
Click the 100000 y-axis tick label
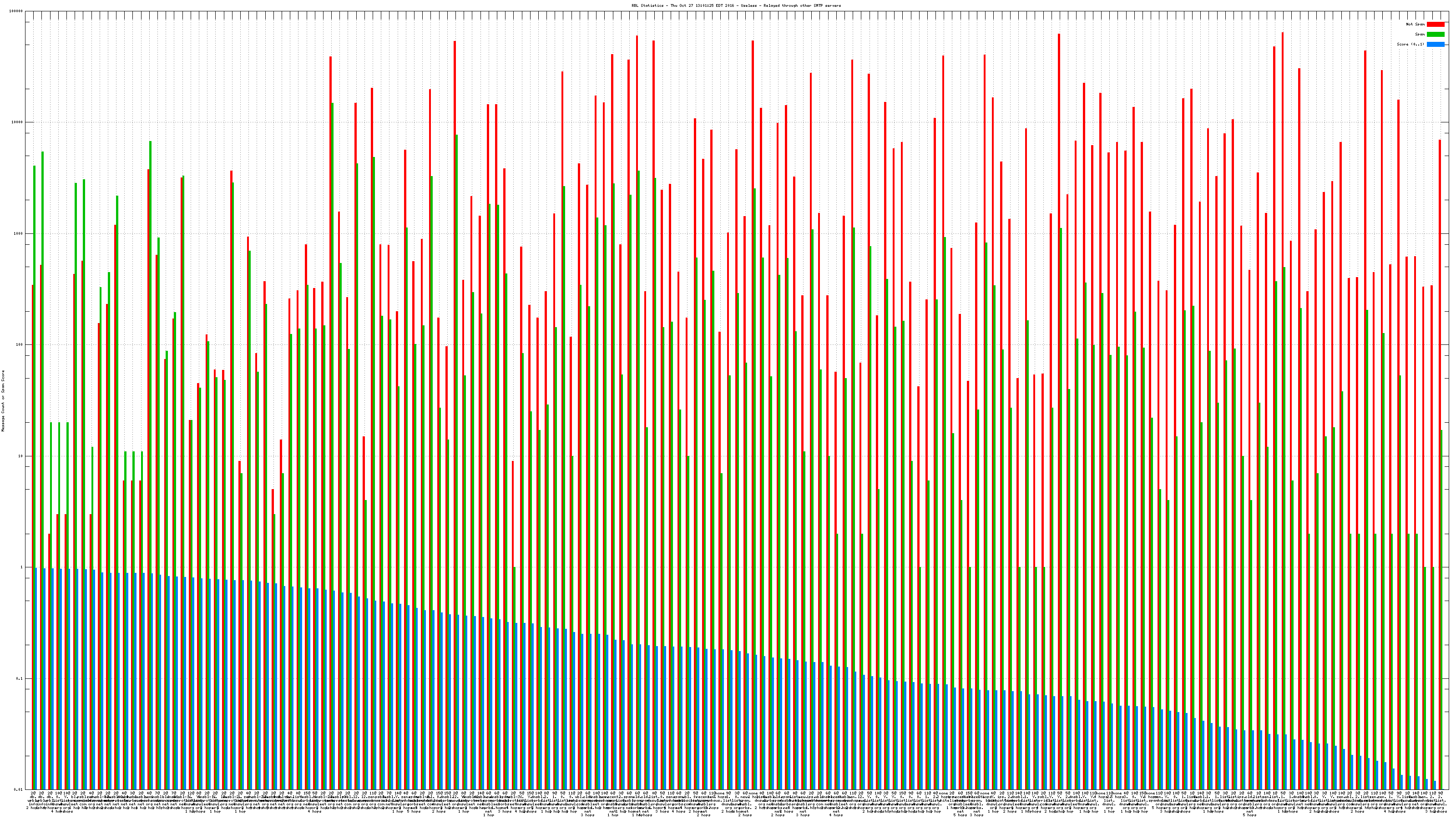(16, 11)
